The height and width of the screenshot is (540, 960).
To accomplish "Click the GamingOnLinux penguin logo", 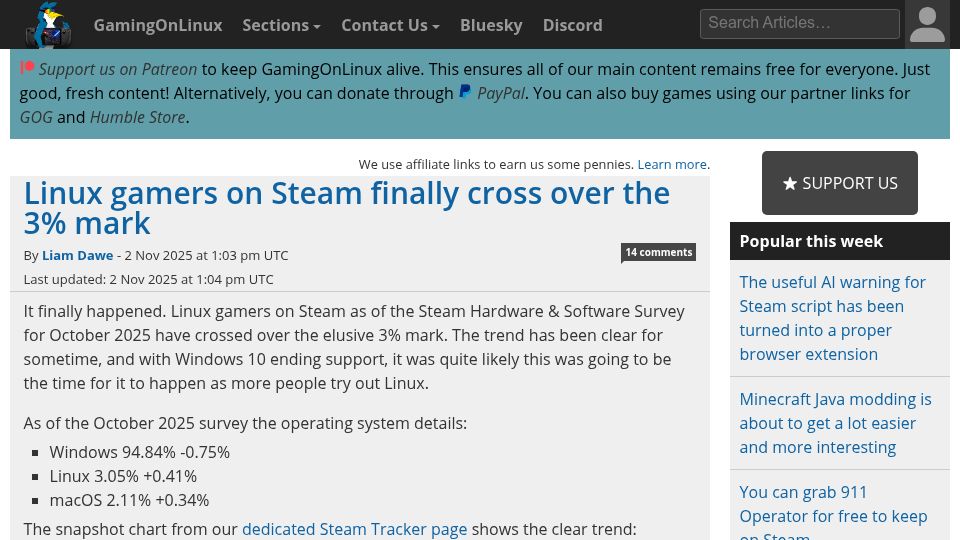I will pos(48,24).
